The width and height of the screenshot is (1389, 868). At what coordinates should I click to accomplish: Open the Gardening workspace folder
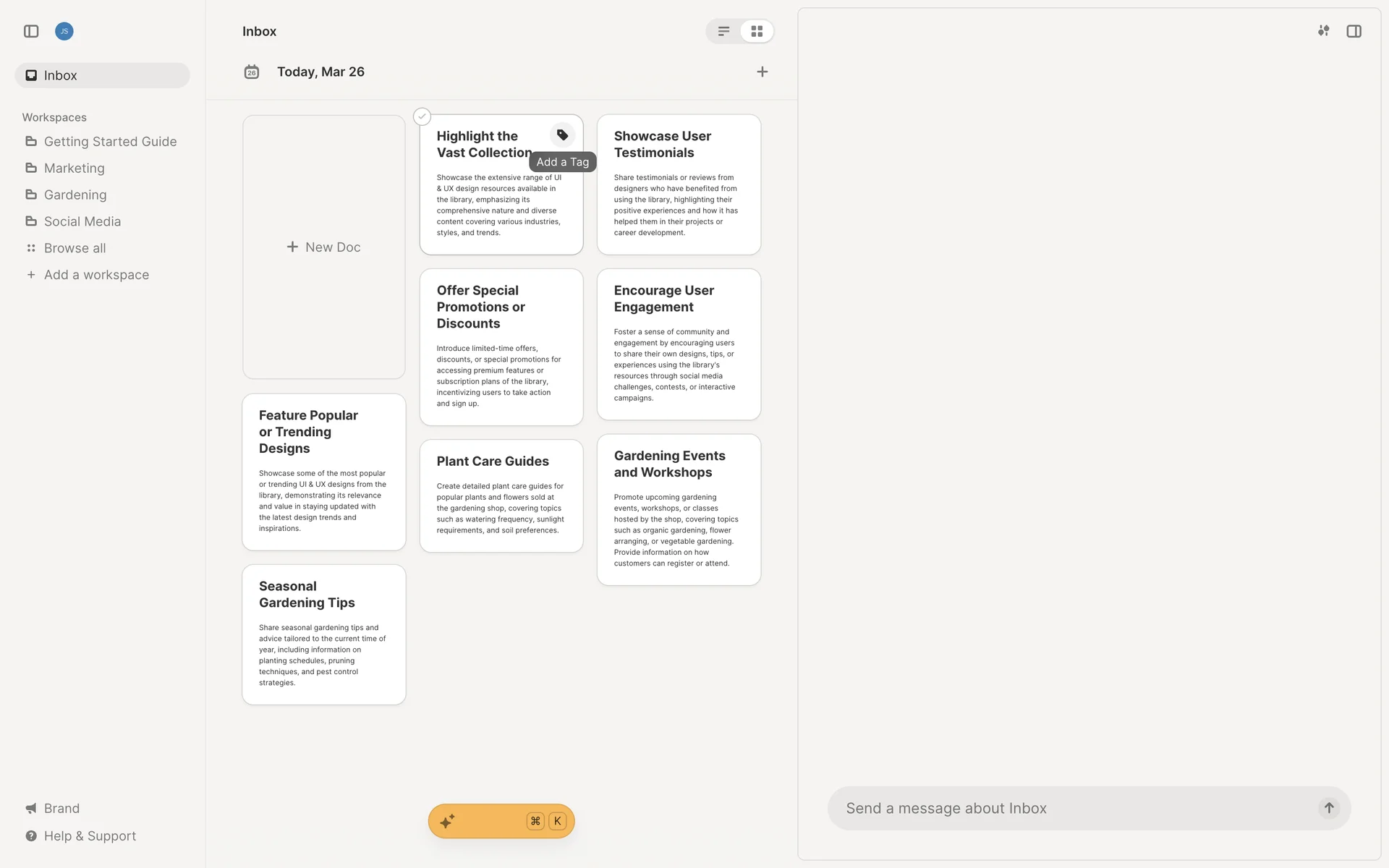tap(75, 195)
